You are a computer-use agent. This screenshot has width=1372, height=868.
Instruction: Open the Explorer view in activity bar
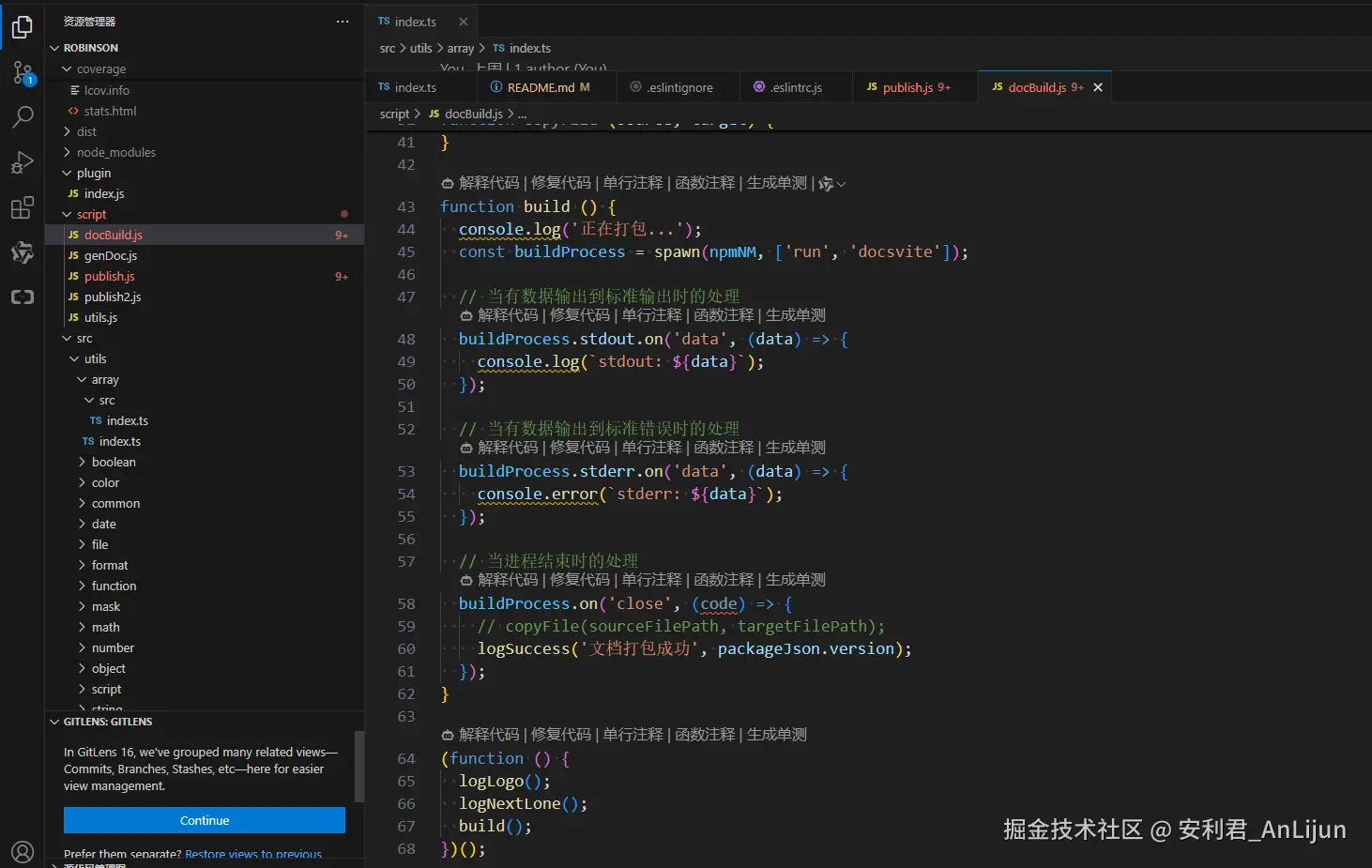[23, 28]
